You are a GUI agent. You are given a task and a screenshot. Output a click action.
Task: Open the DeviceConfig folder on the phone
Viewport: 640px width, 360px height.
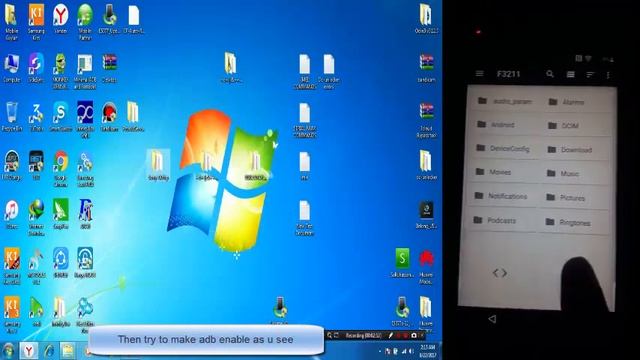[x=505, y=148]
